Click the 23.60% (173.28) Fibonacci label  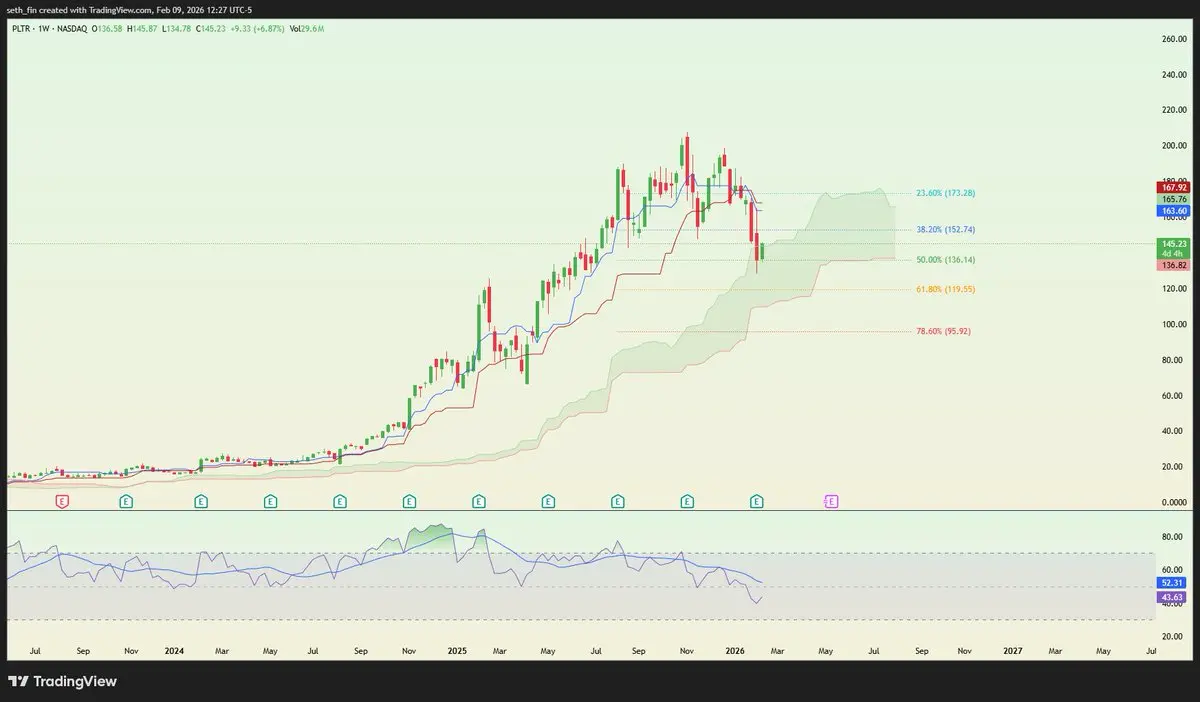pos(946,193)
